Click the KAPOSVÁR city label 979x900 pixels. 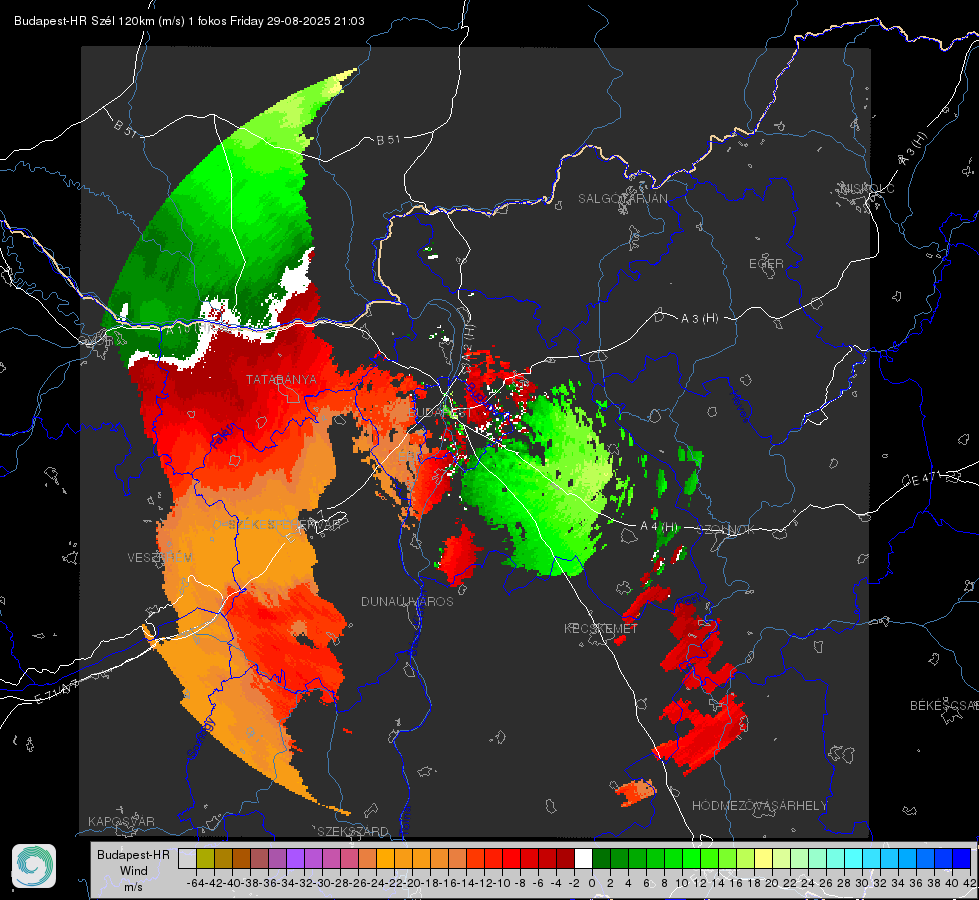click(121, 821)
